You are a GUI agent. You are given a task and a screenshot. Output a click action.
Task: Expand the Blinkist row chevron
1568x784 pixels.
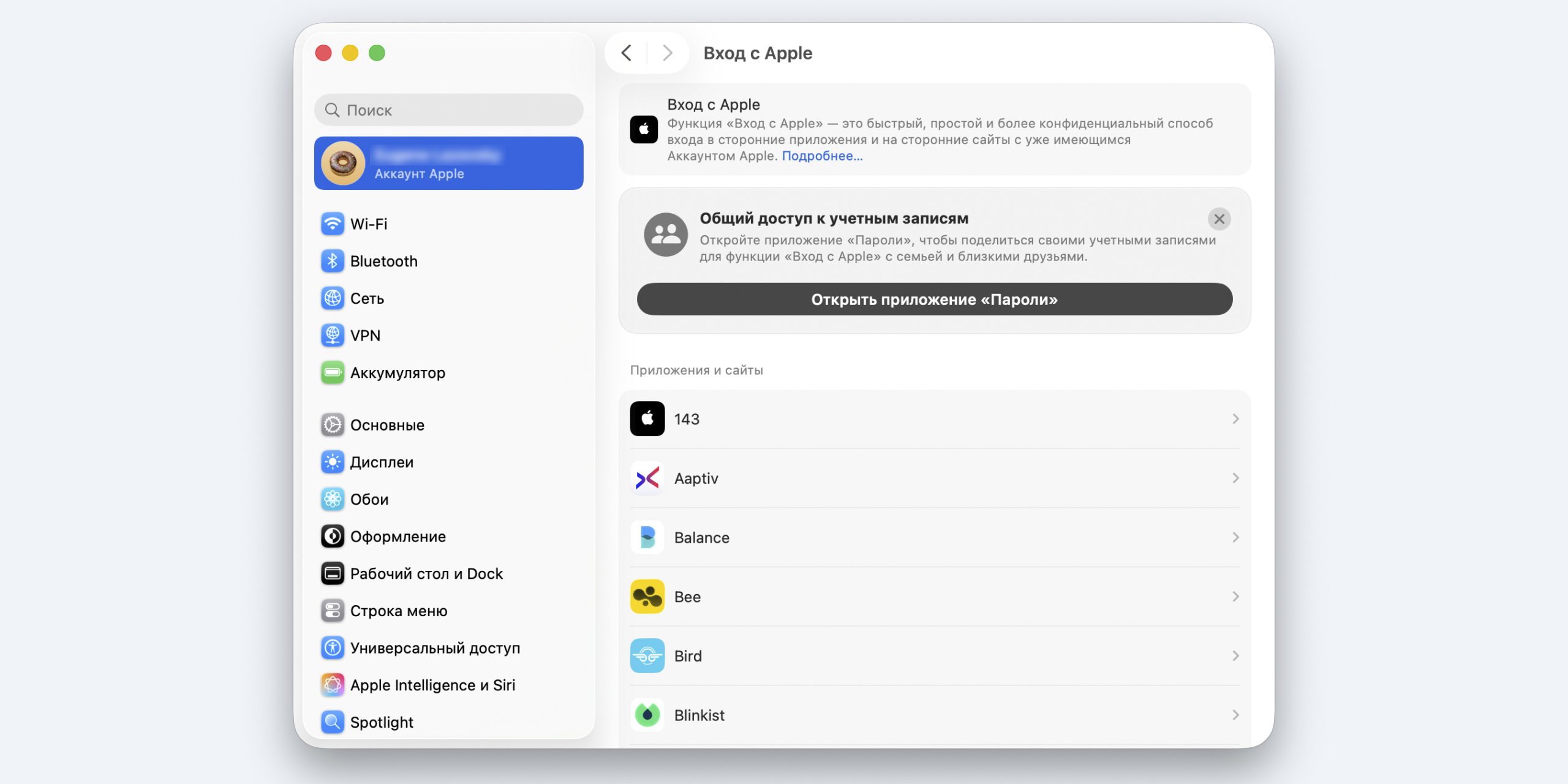point(1235,715)
